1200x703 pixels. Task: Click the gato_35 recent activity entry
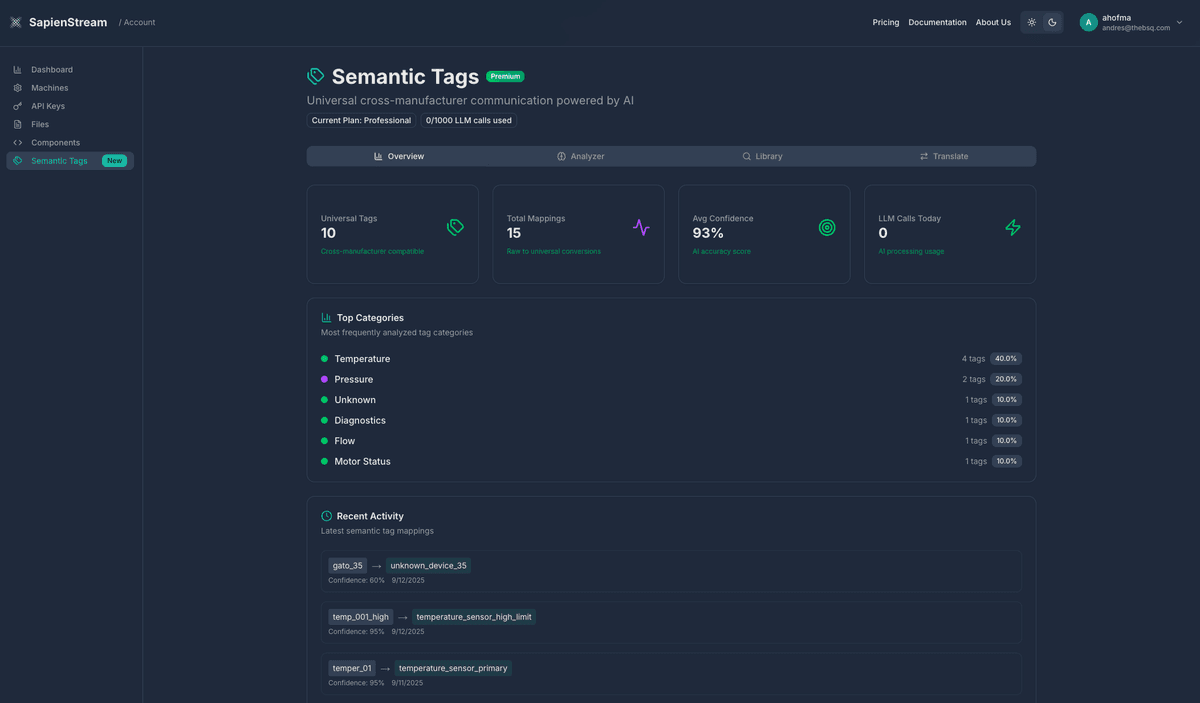[348, 565]
